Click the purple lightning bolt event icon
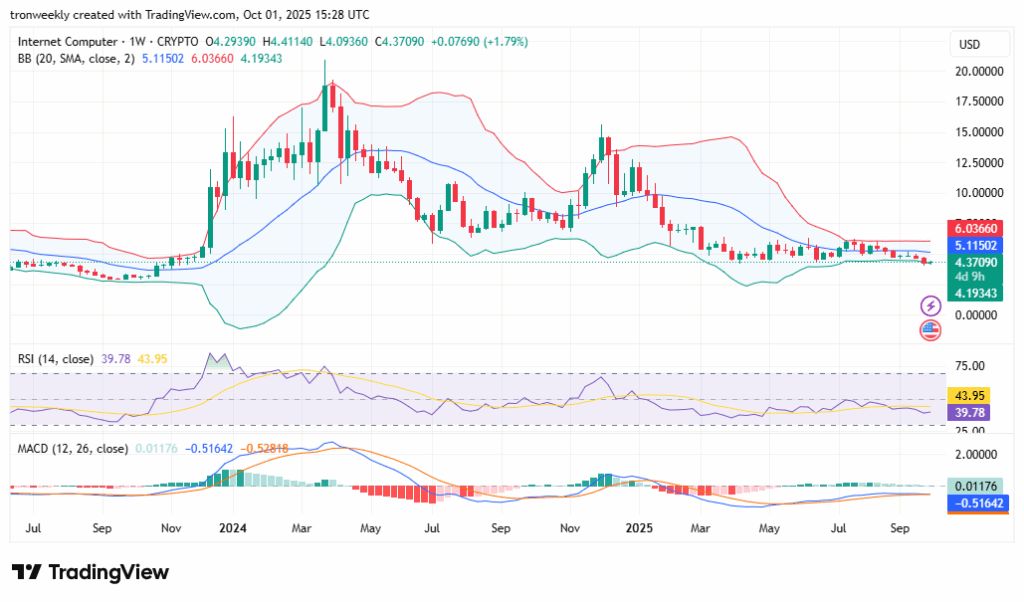Screen dimensions: 1024x602 click(930, 305)
